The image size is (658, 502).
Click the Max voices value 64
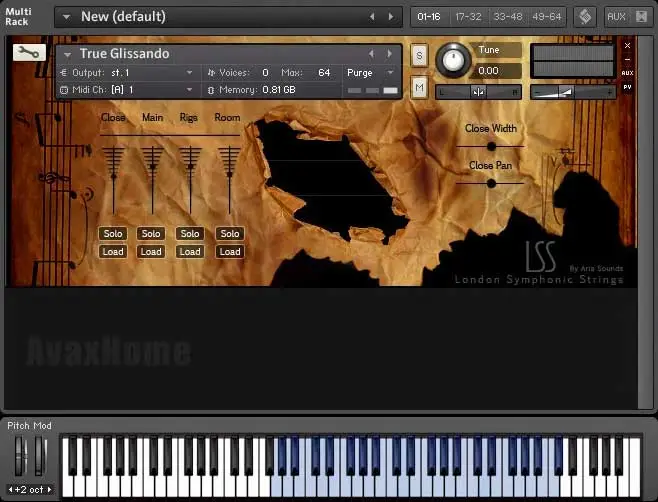[x=324, y=73]
